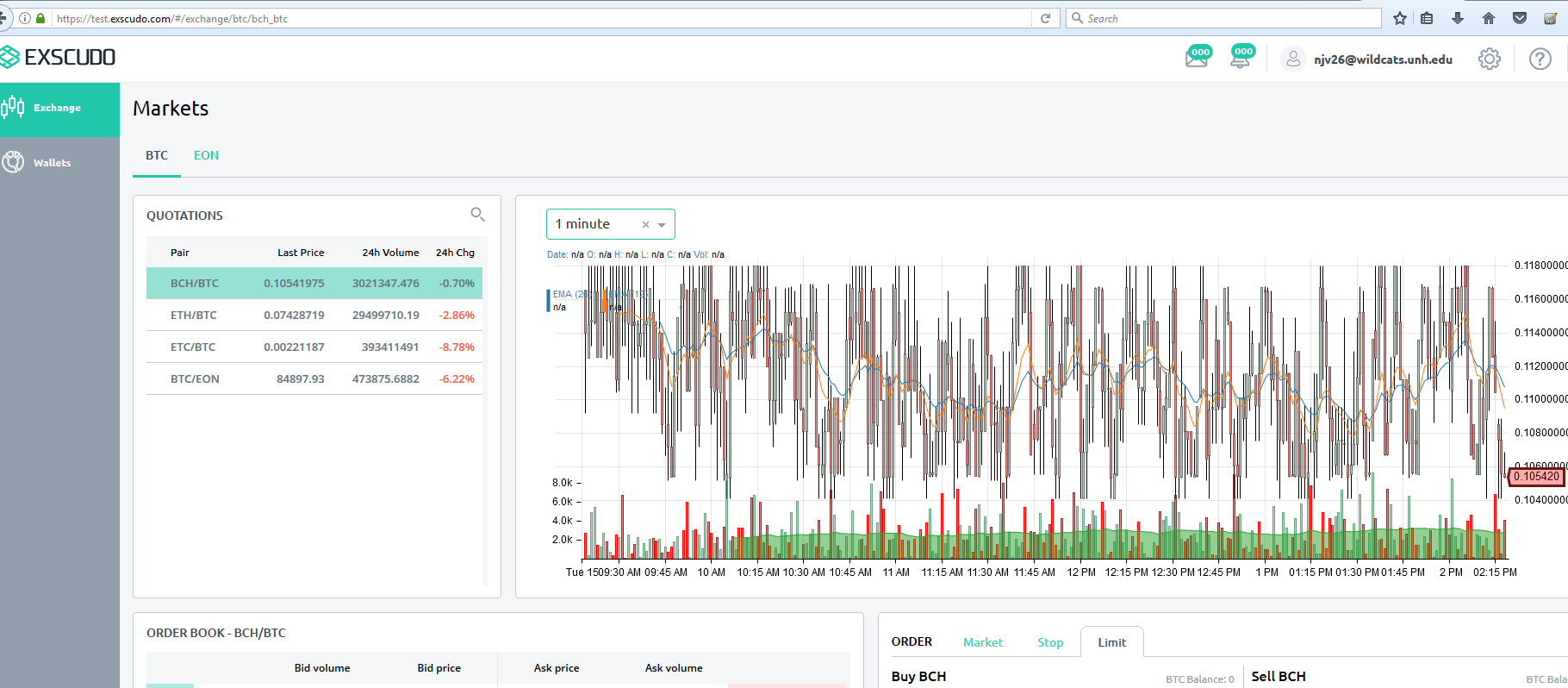Sort quotations by 24h Chg column
The width and height of the screenshot is (1568, 688).
pos(455,253)
